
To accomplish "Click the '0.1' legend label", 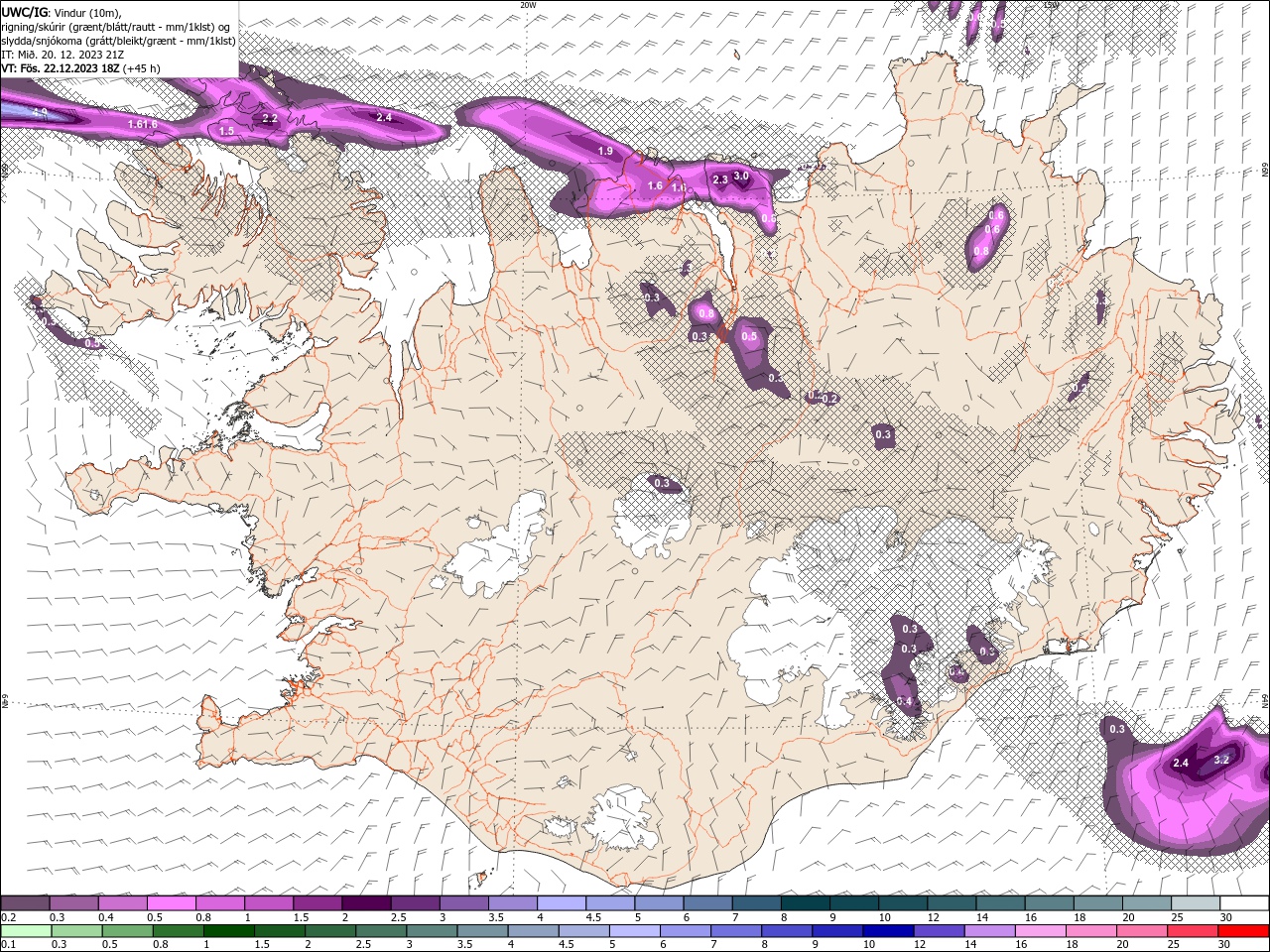I will pos(7,945).
